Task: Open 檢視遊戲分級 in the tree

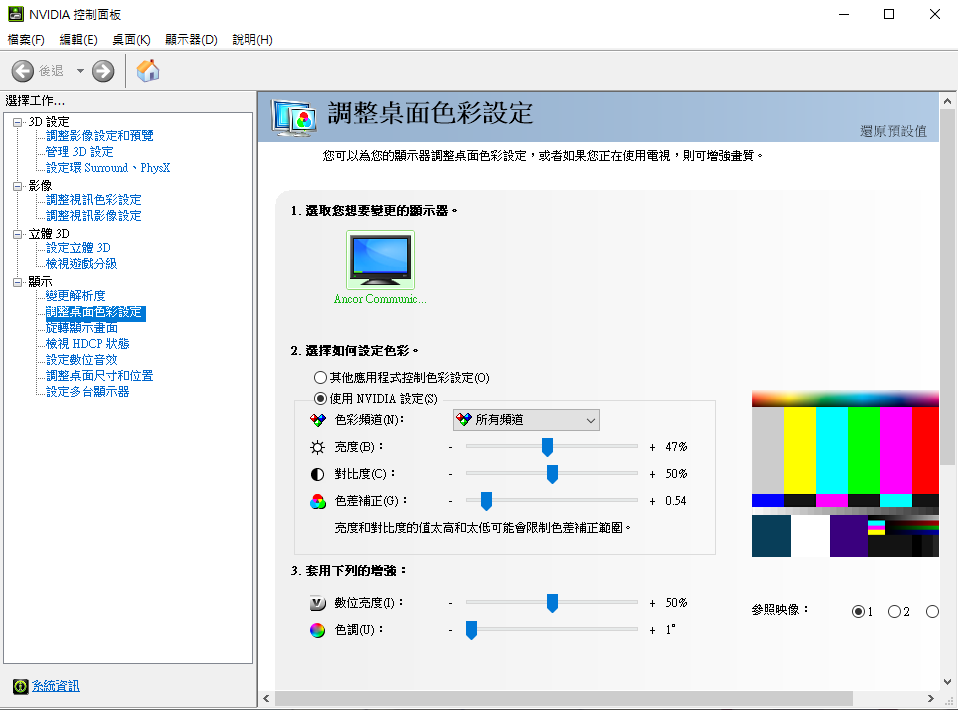Action: pos(81,263)
